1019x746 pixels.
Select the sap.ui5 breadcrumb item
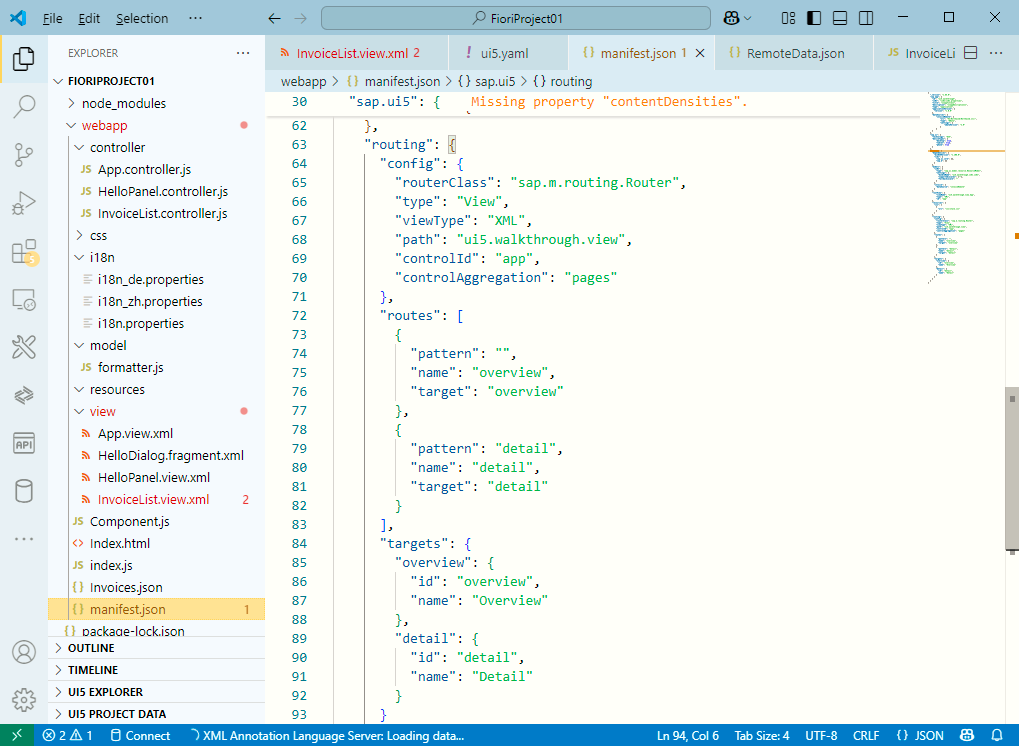click(x=487, y=81)
